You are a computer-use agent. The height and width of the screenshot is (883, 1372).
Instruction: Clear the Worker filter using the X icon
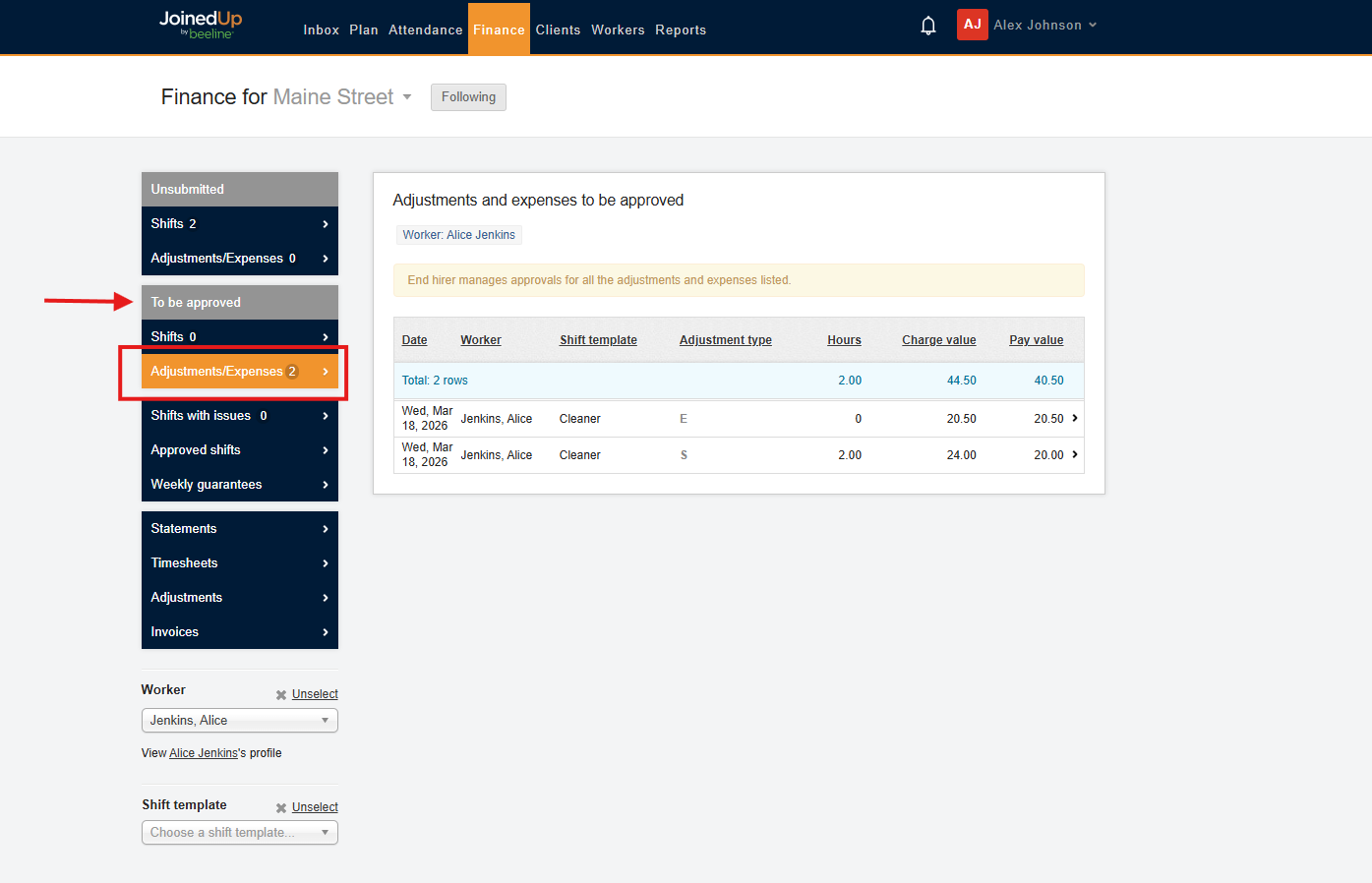pos(281,694)
